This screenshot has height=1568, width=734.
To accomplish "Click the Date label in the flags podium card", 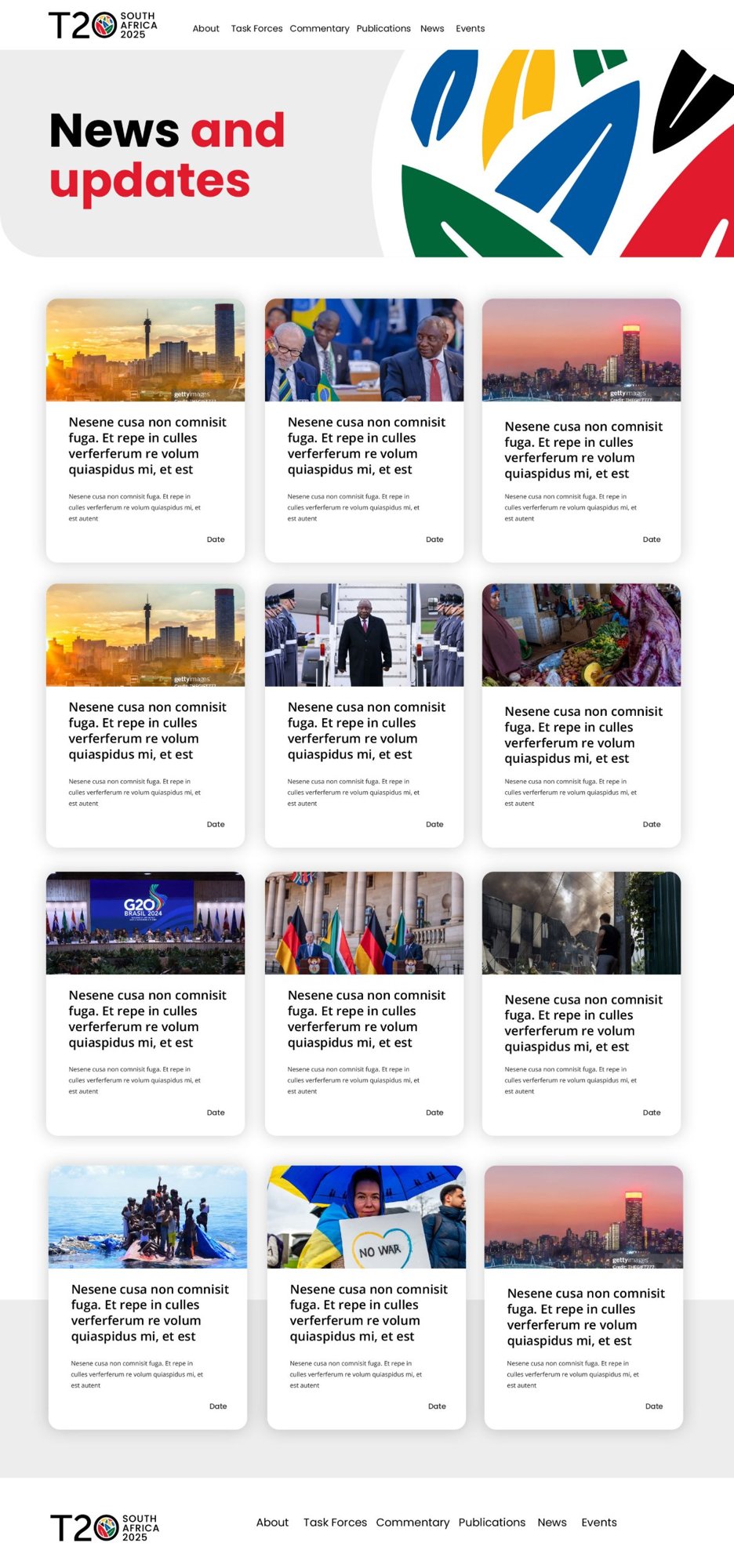I will 434,1112.
